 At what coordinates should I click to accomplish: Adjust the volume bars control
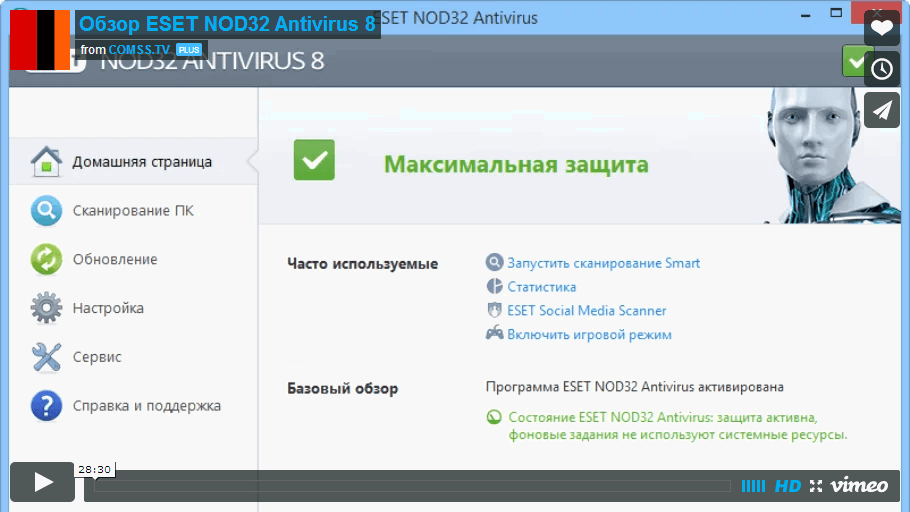(753, 486)
